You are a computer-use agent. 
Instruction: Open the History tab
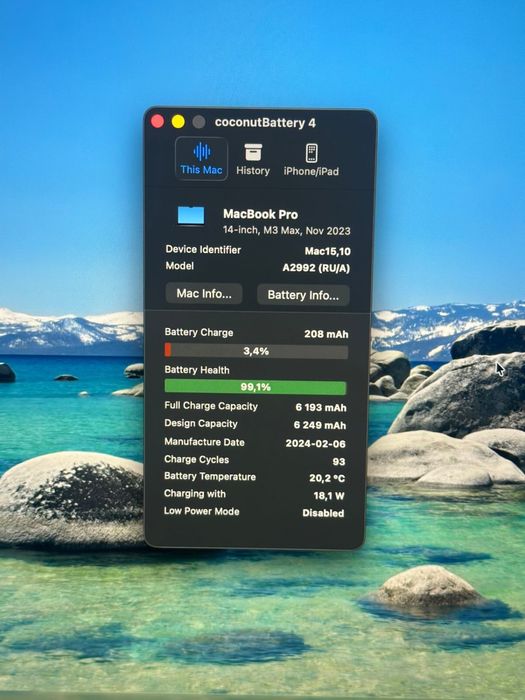pyautogui.click(x=253, y=159)
